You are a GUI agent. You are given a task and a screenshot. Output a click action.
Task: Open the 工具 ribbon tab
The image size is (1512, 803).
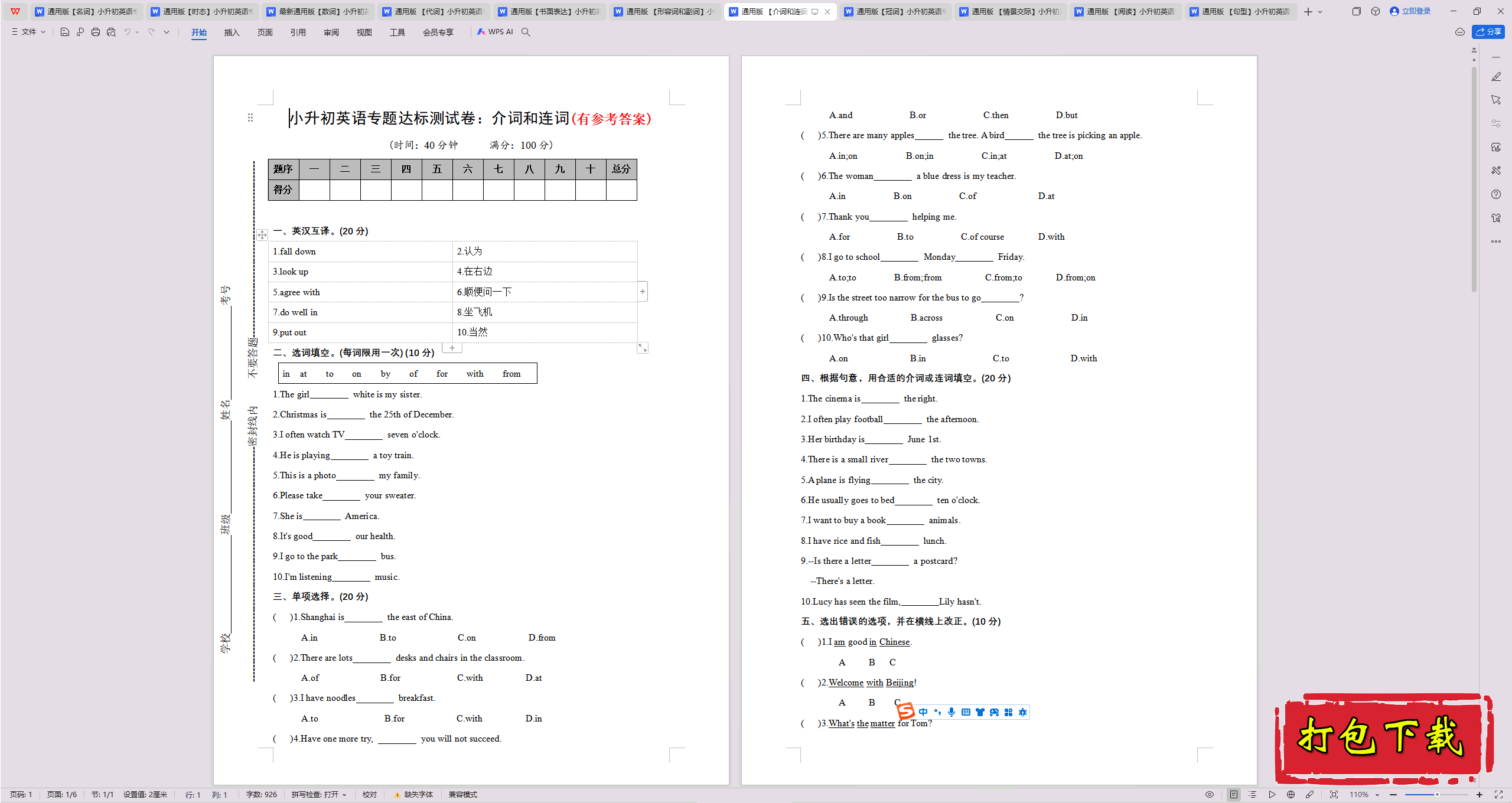click(397, 32)
